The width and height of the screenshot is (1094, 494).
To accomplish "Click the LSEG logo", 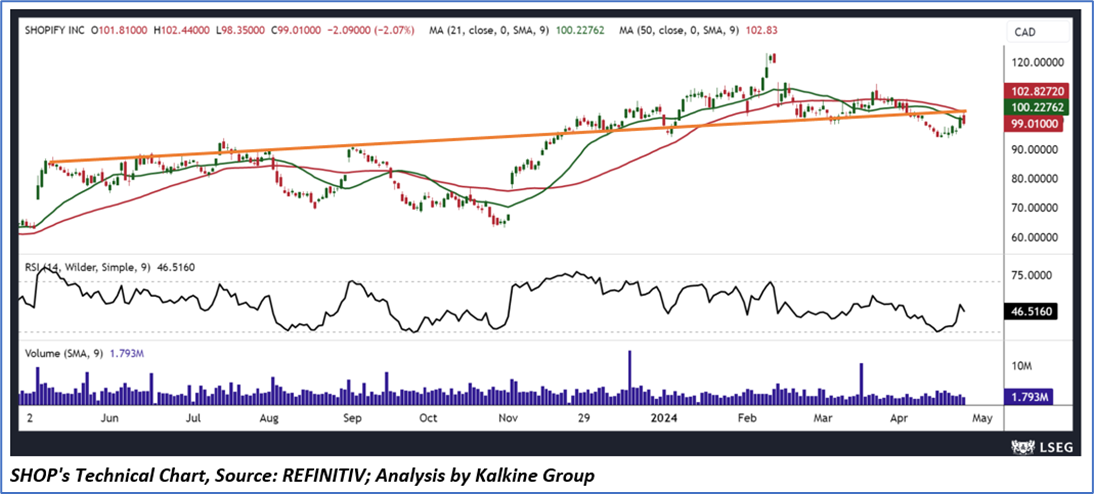I will click(x=1040, y=447).
